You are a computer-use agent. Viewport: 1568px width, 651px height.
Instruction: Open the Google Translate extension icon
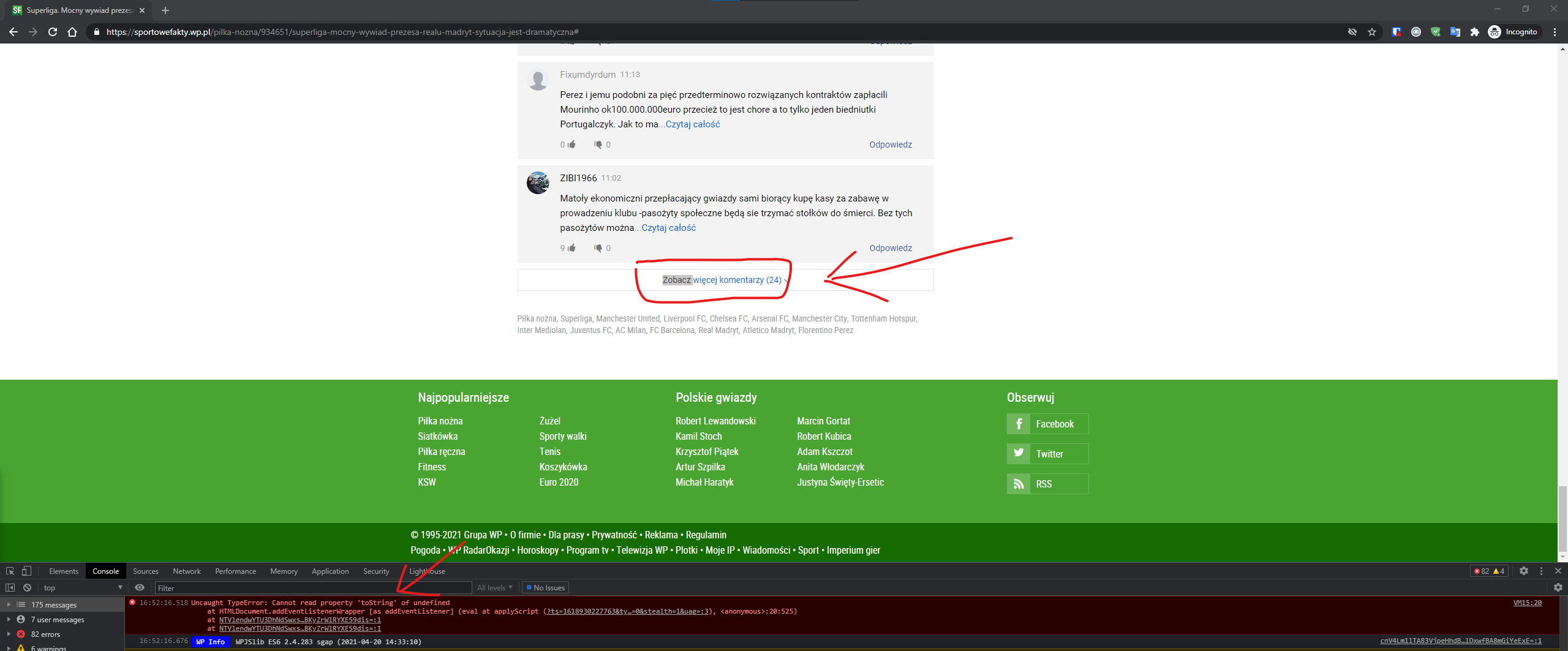click(1455, 32)
